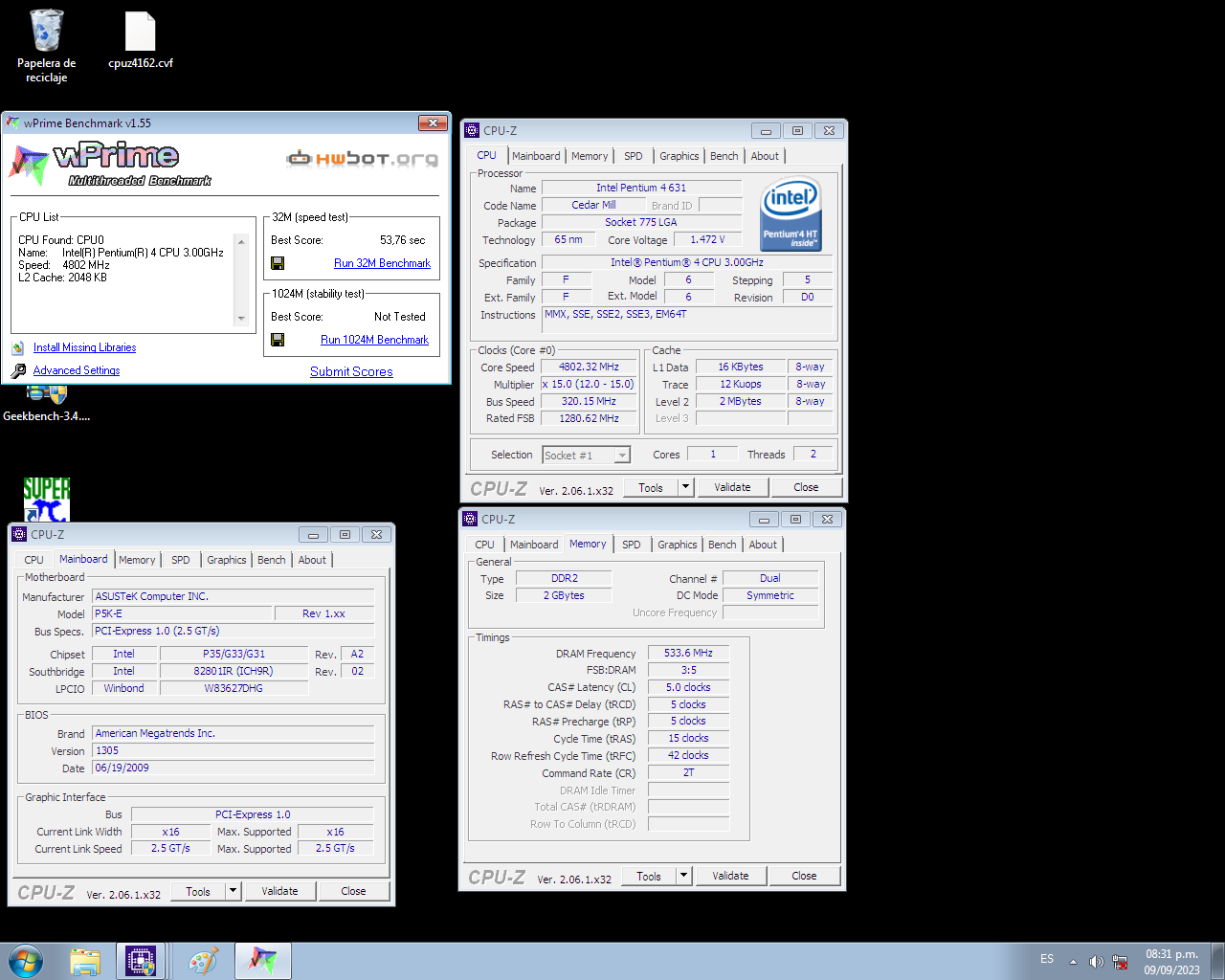Open the Windows Start button
The width and height of the screenshot is (1225, 980).
pyautogui.click(x=26, y=961)
